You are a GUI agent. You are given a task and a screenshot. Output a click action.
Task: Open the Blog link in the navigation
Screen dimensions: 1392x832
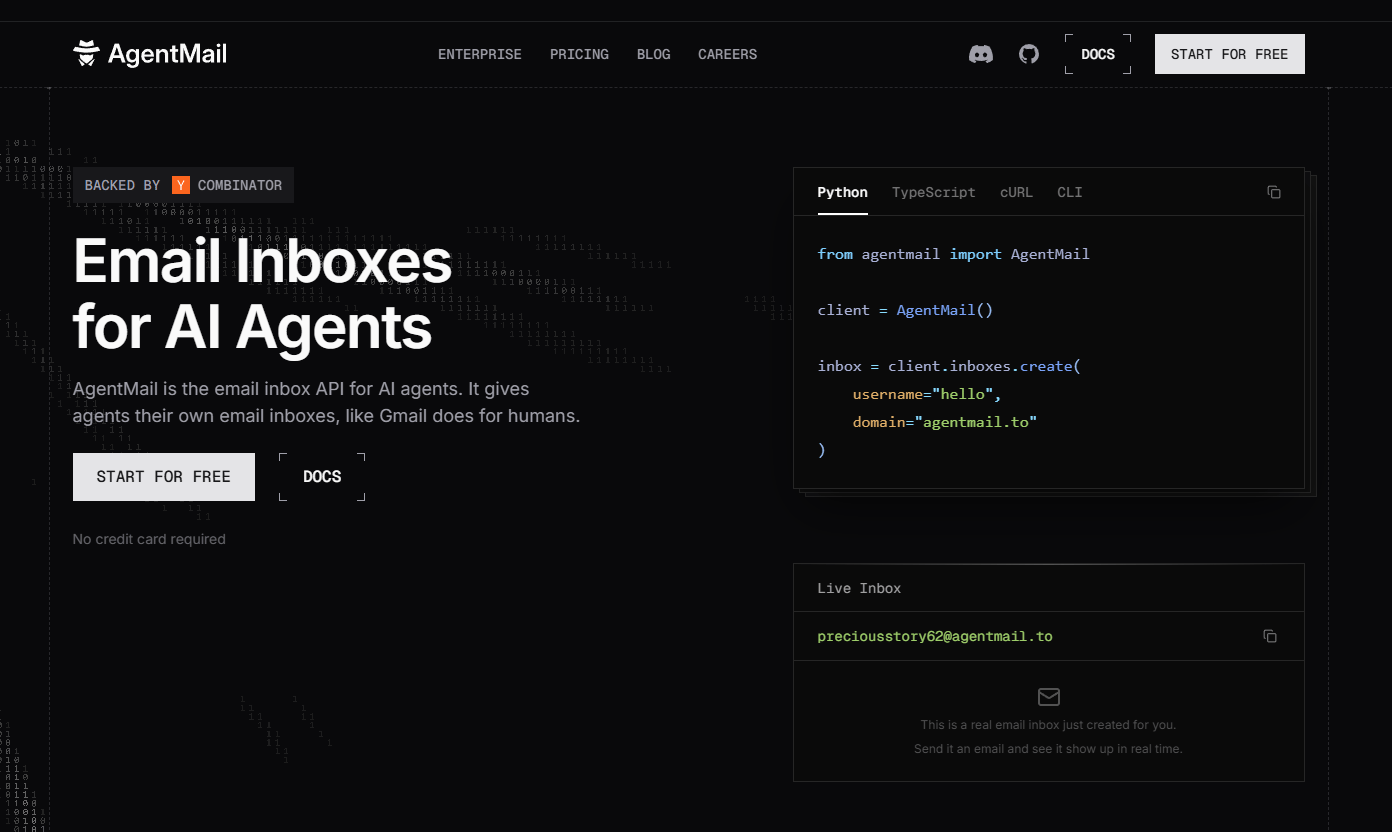click(x=654, y=54)
